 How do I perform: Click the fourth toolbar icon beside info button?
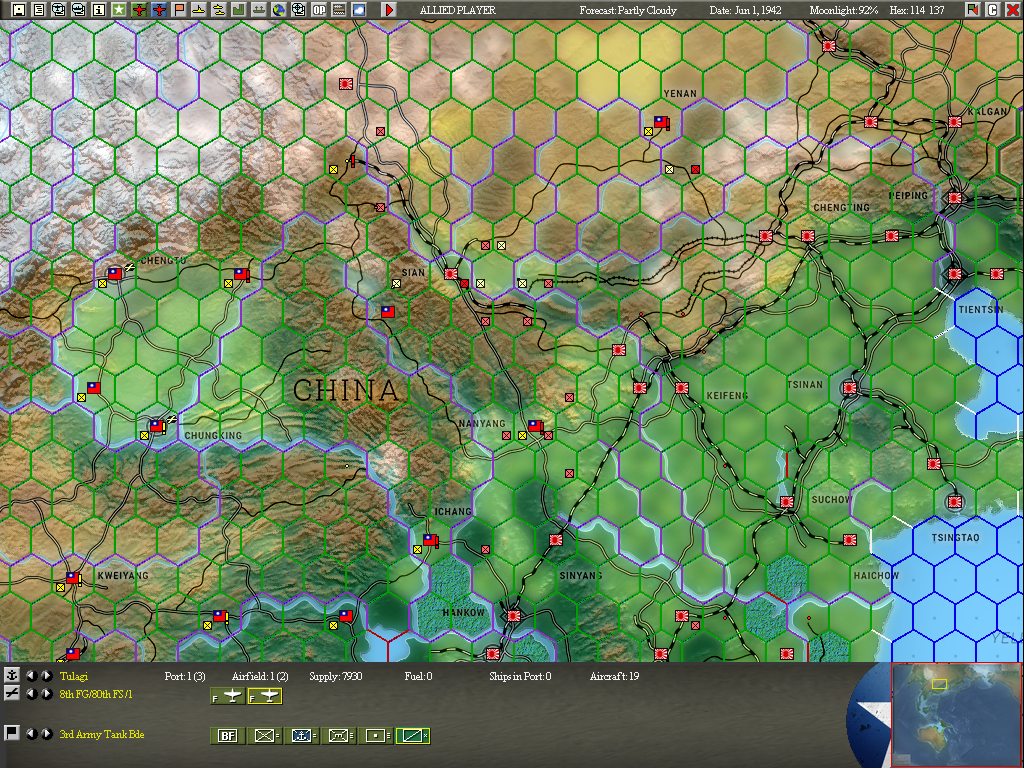[x=79, y=10]
